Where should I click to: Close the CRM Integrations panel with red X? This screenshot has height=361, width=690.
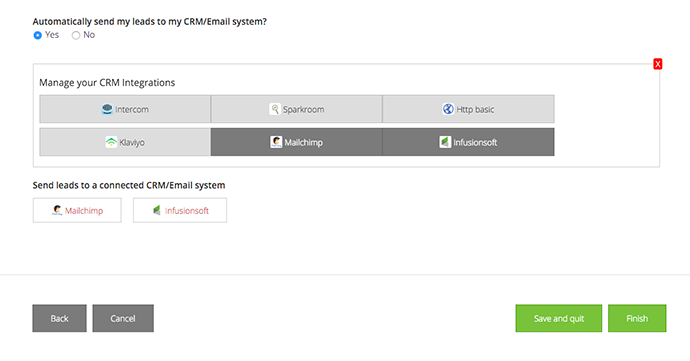pos(657,64)
